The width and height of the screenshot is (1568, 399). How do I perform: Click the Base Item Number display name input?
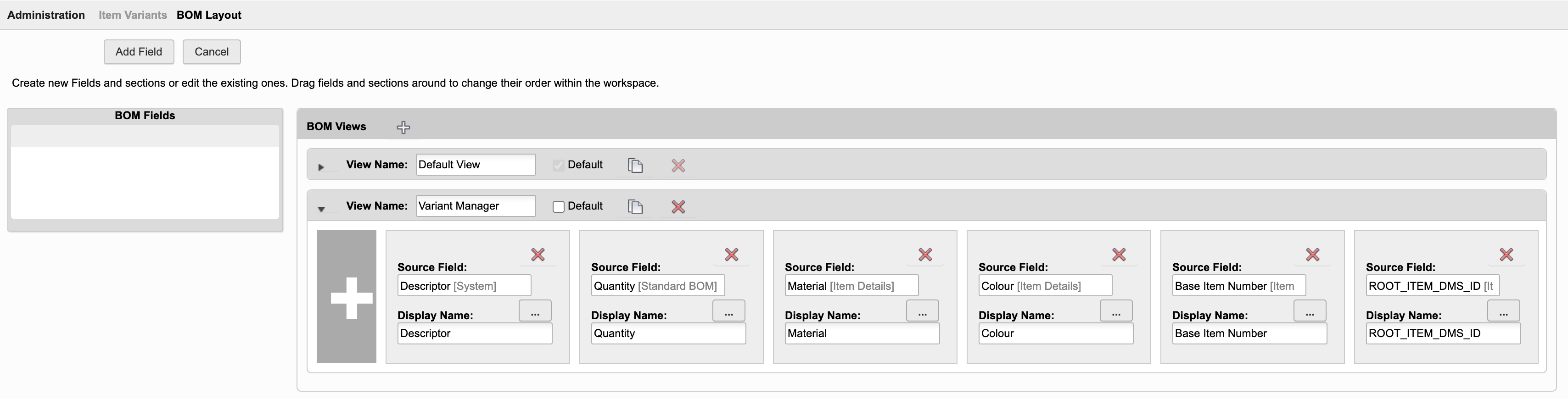(1249, 333)
